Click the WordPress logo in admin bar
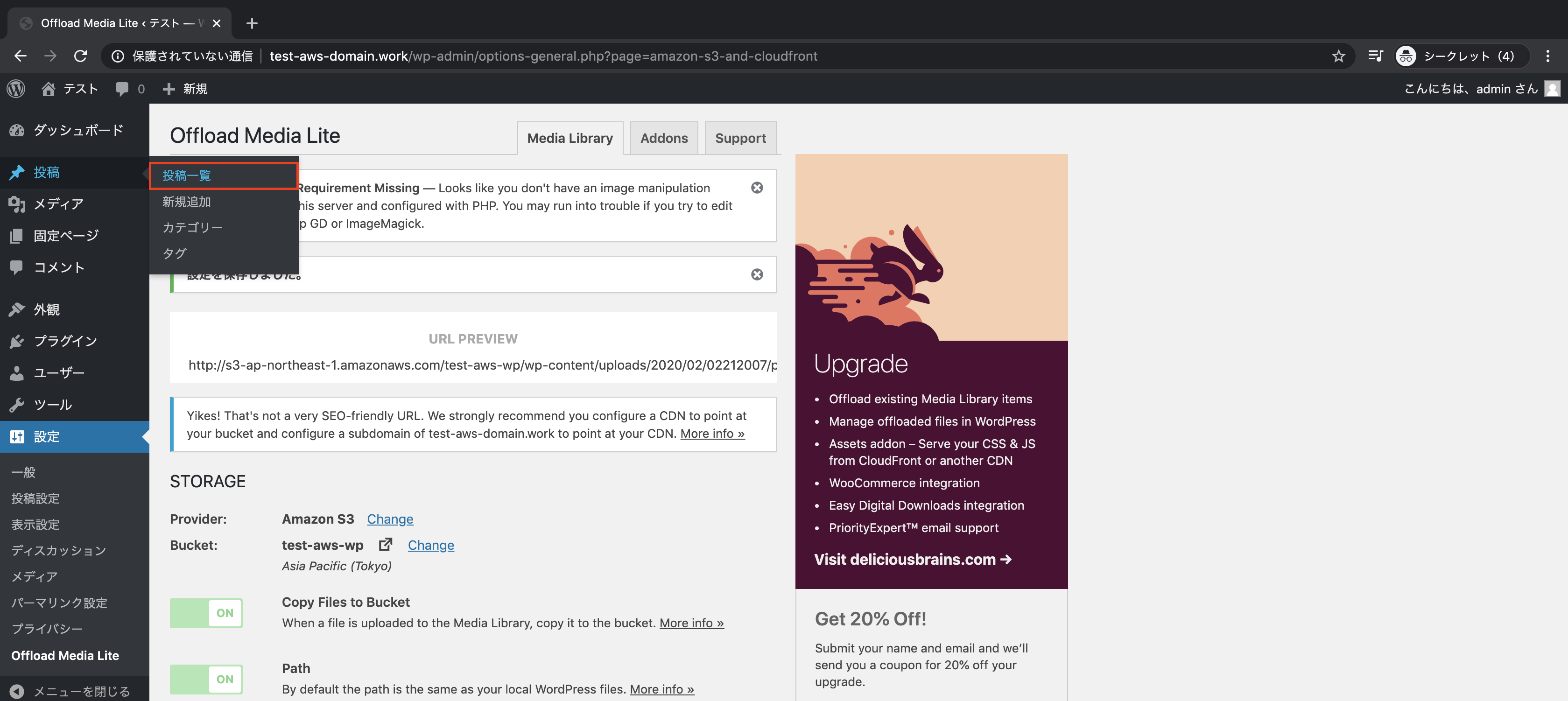This screenshot has width=1568, height=701. click(x=16, y=89)
